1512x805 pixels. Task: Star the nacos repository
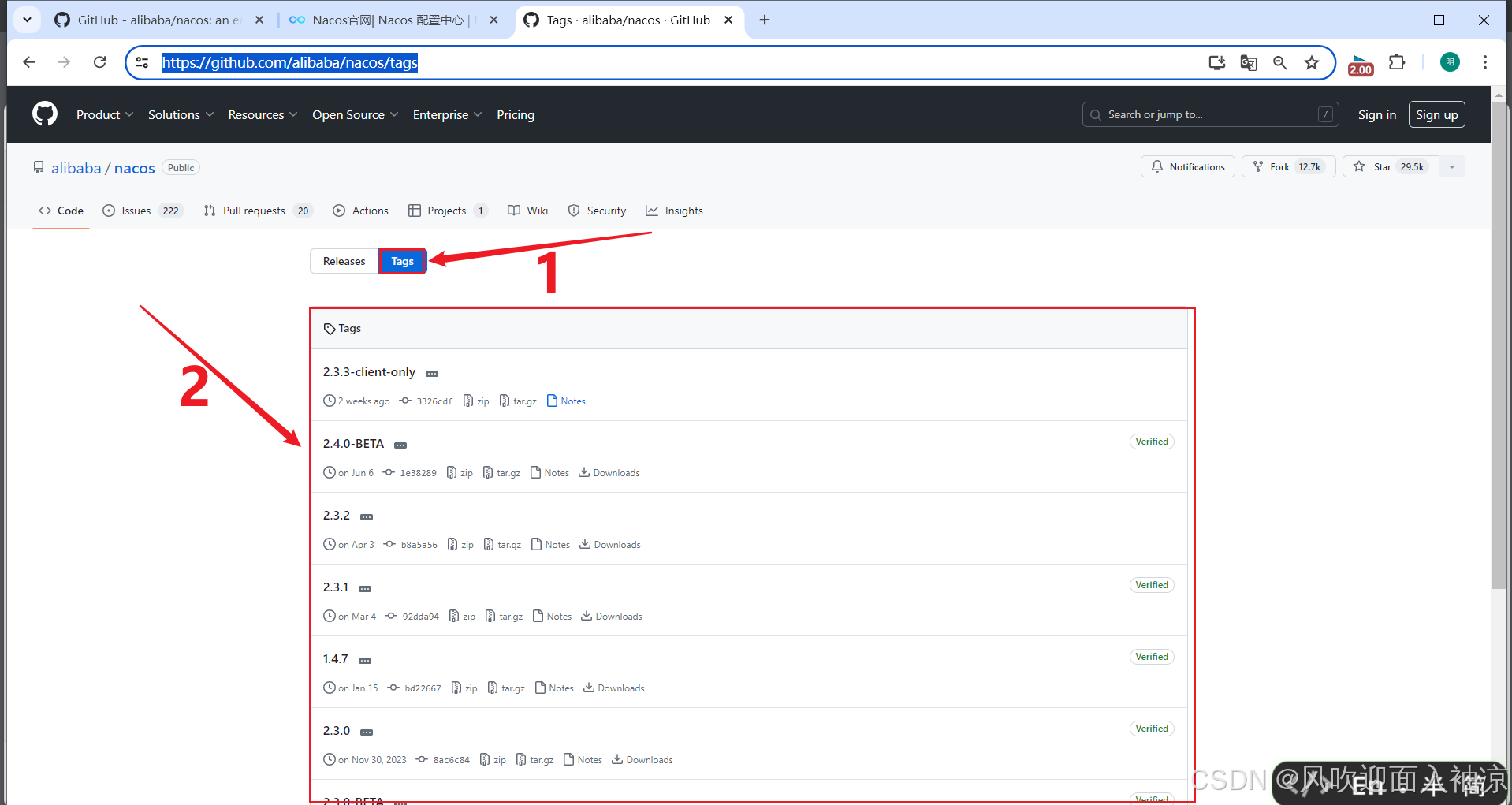[x=1391, y=166]
